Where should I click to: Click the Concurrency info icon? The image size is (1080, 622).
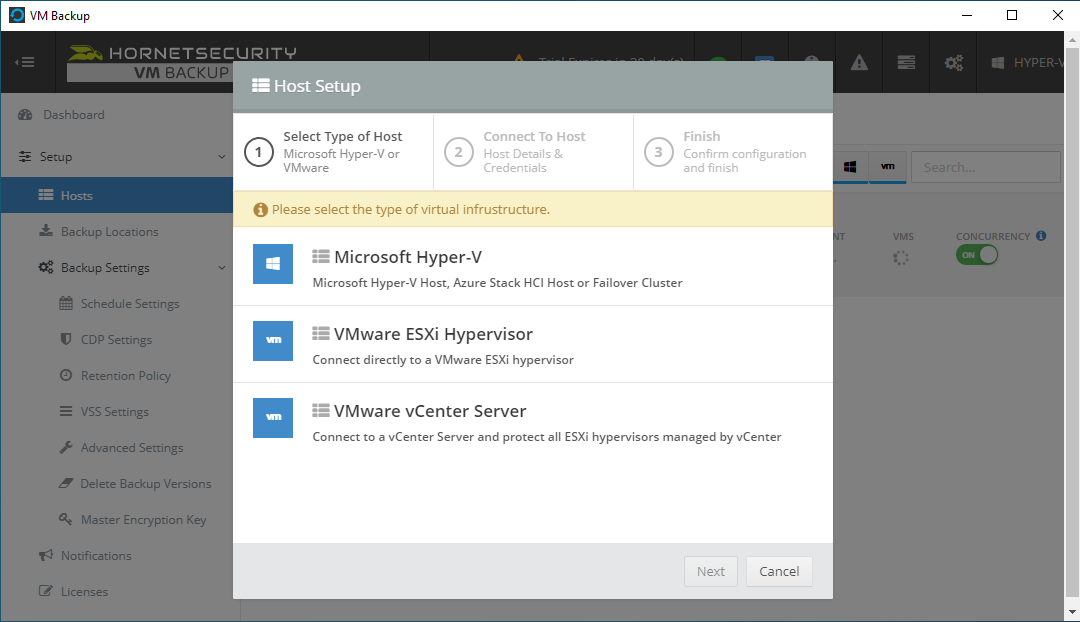pos(1040,235)
